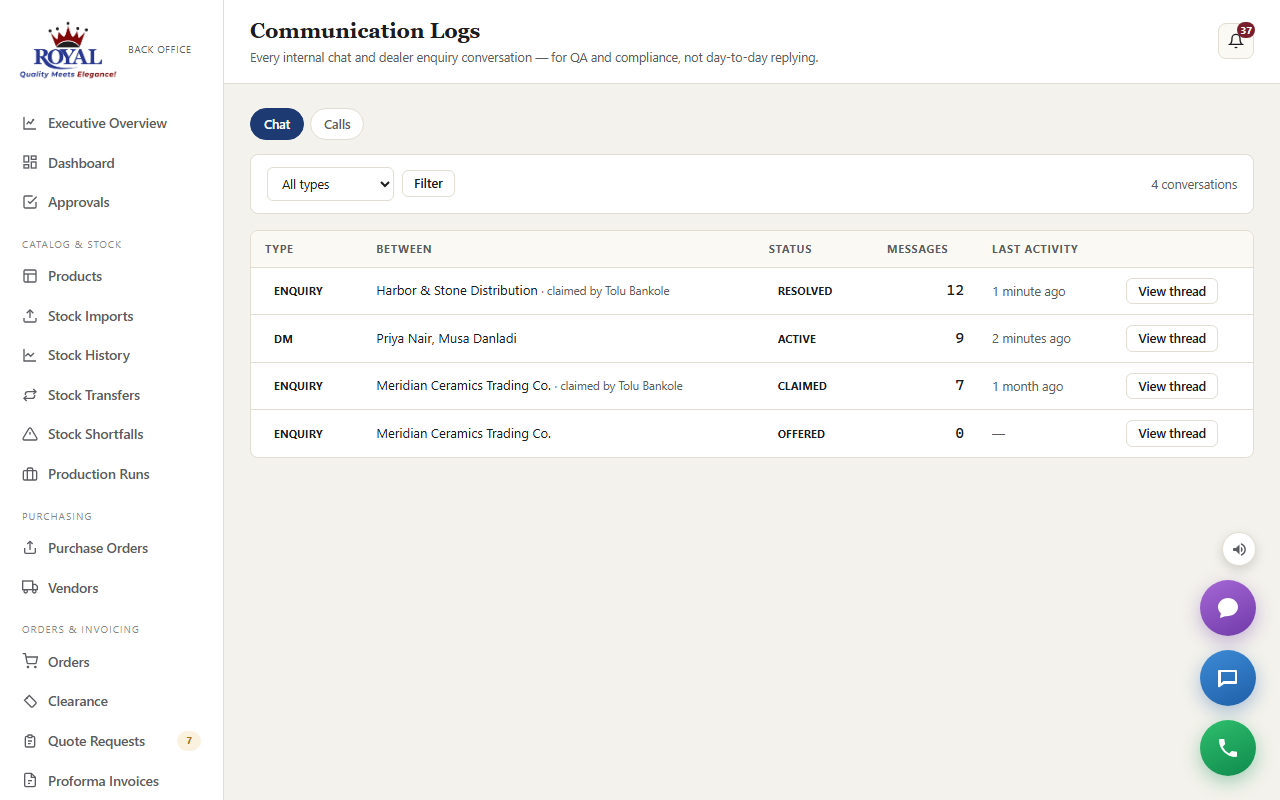Click the Stock Imports upload icon
This screenshot has height=800, width=1280.
coord(30,316)
